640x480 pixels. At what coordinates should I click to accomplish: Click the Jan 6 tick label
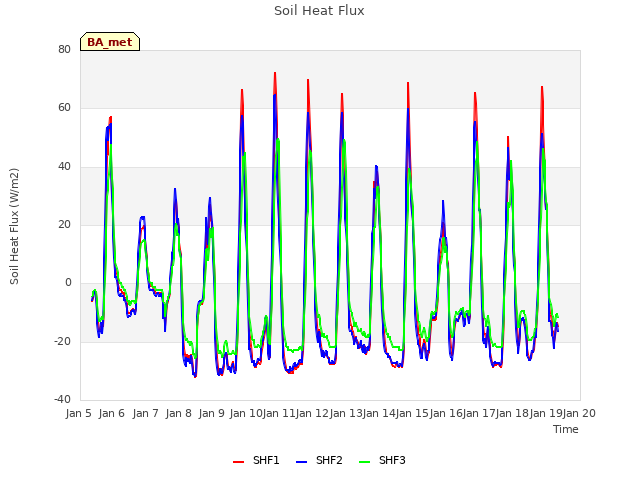pyautogui.click(x=111, y=413)
